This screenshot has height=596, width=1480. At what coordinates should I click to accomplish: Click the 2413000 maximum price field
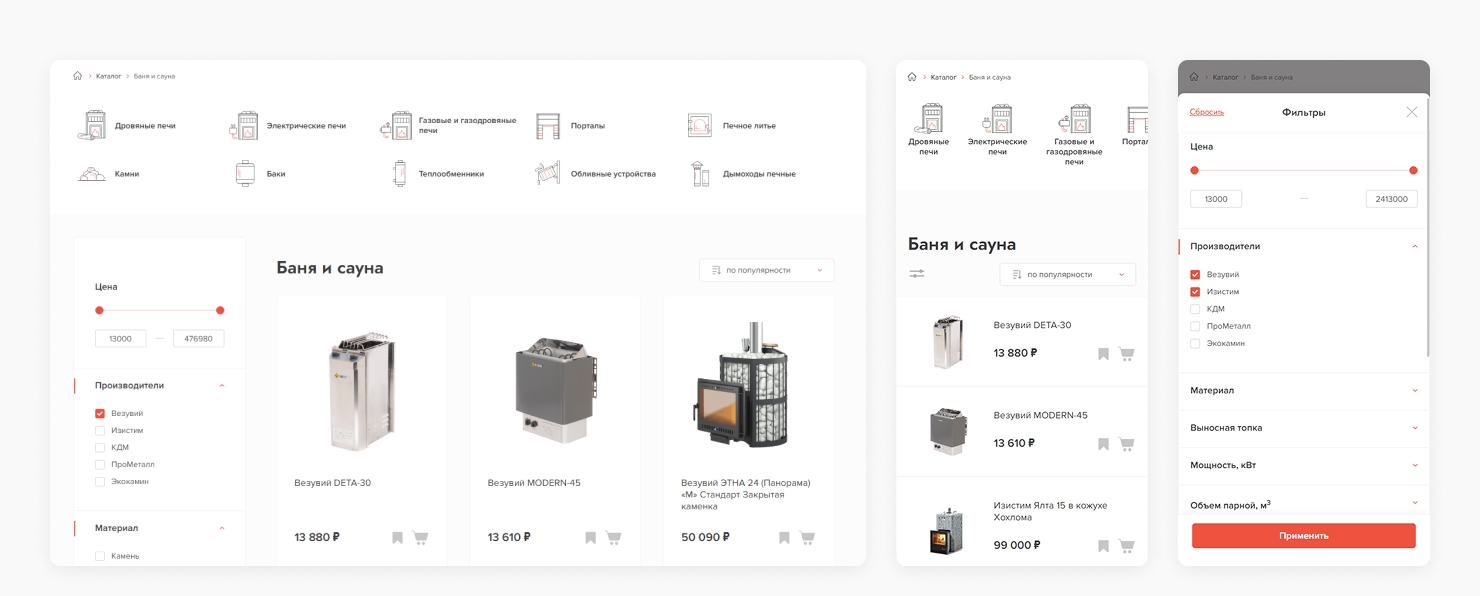click(x=1392, y=199)
